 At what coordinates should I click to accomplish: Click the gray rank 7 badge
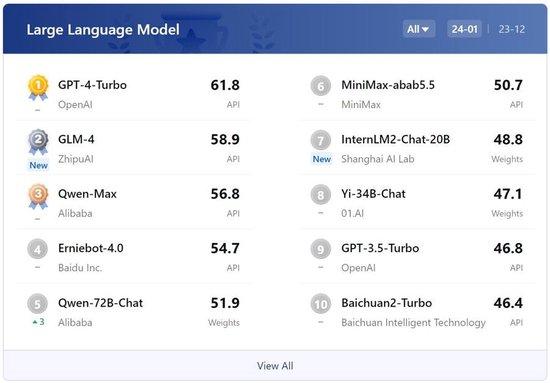[321, 140]
